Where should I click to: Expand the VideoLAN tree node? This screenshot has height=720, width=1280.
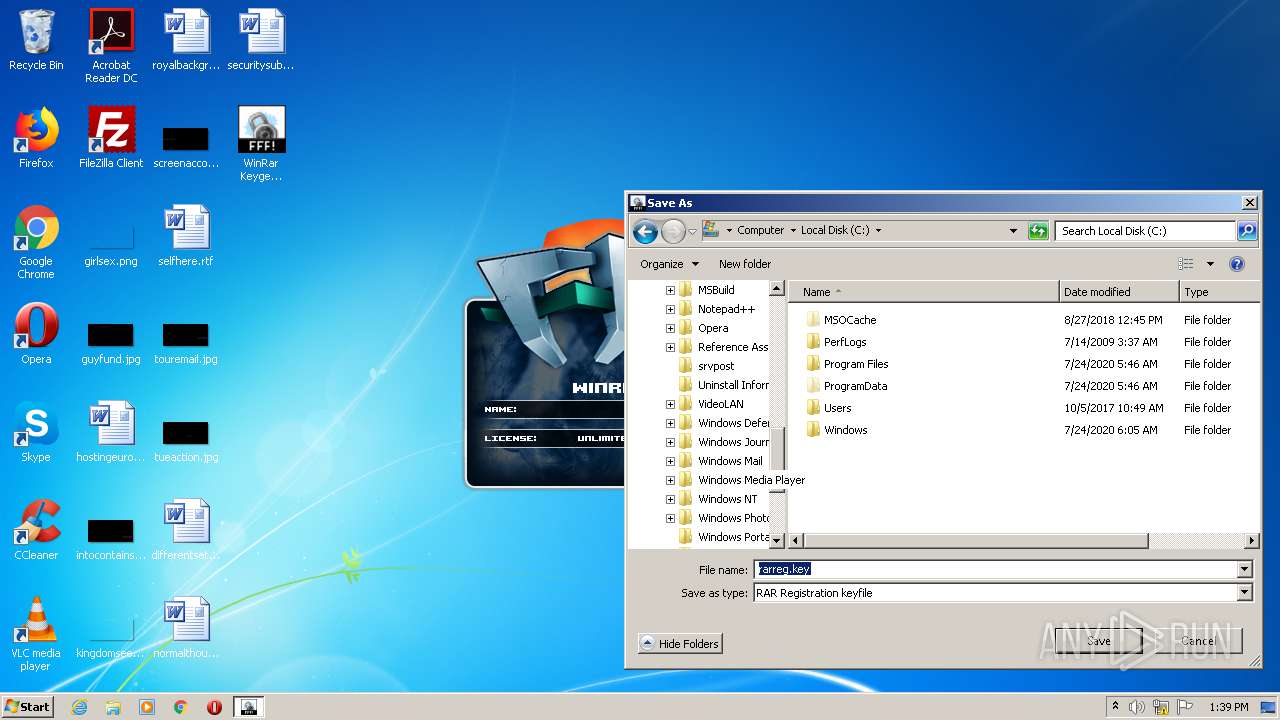[x=670, y=404]
